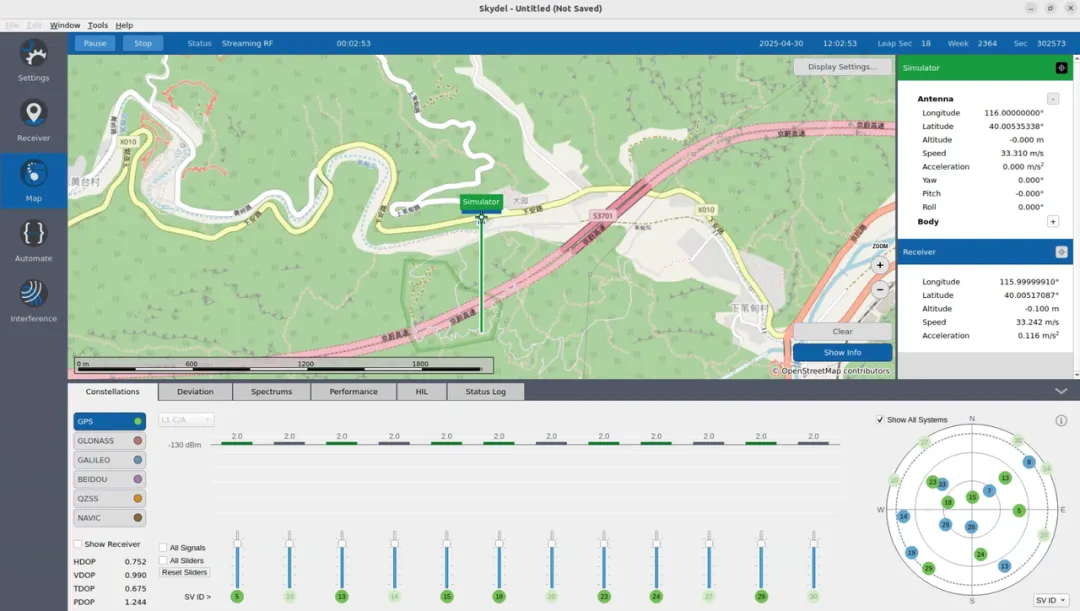Open the Tools menu

click(x=97, y=25)
